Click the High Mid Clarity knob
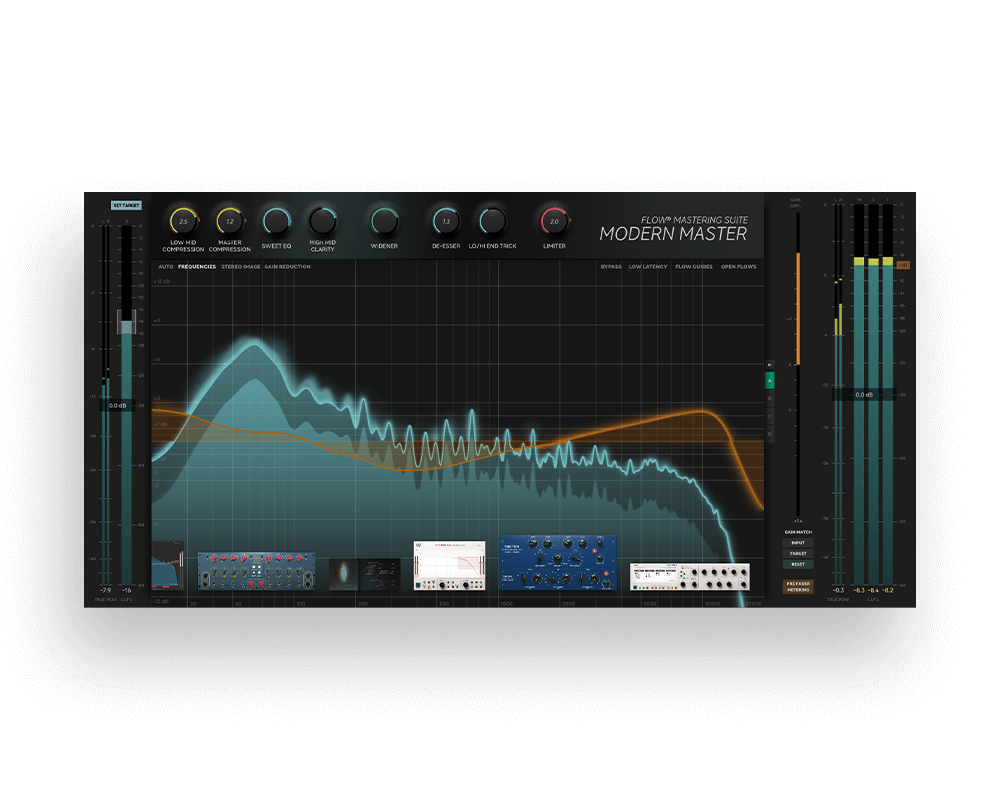 tap(323, 221)
